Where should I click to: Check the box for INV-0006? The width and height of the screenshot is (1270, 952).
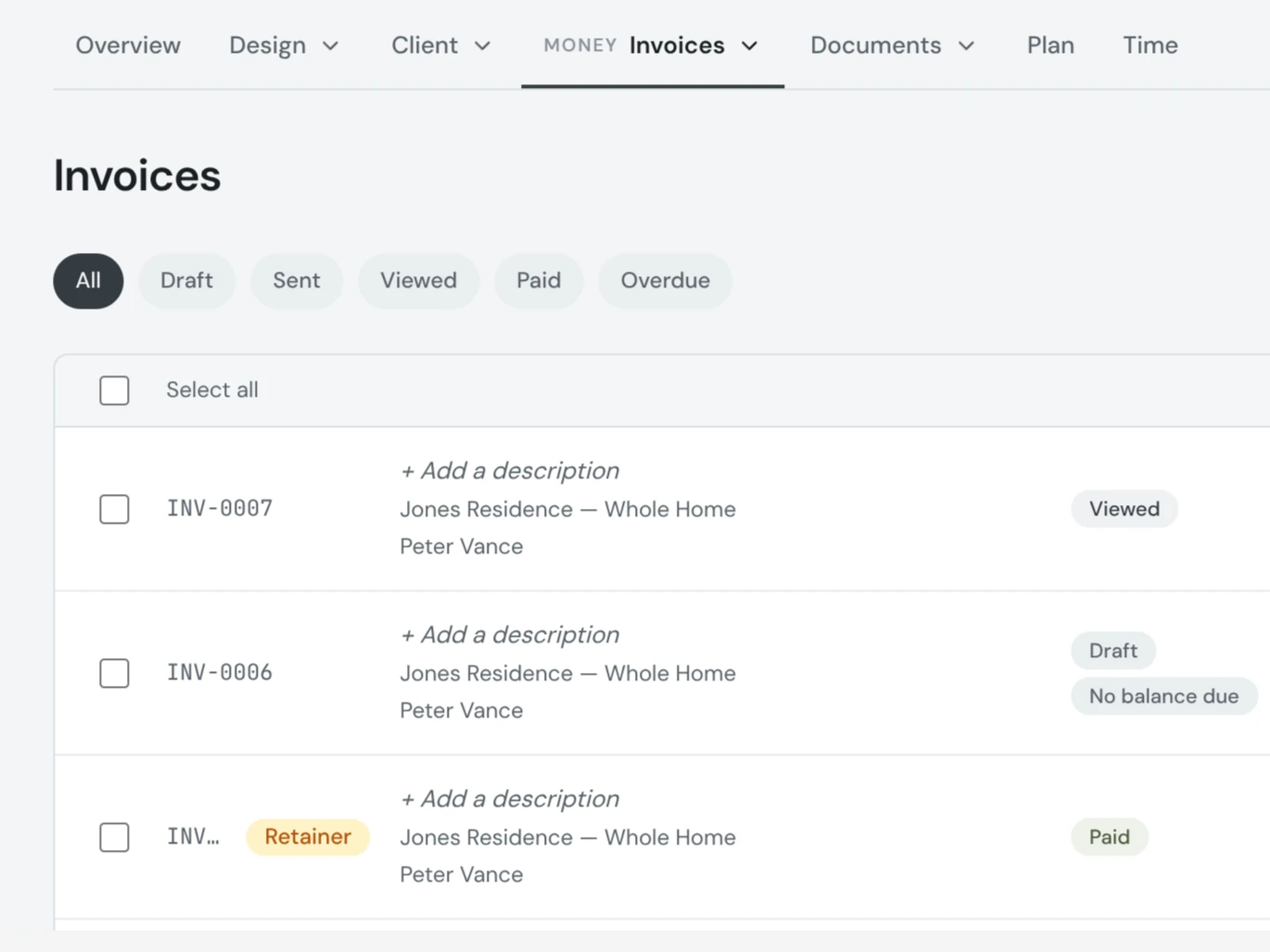(114, 673)
